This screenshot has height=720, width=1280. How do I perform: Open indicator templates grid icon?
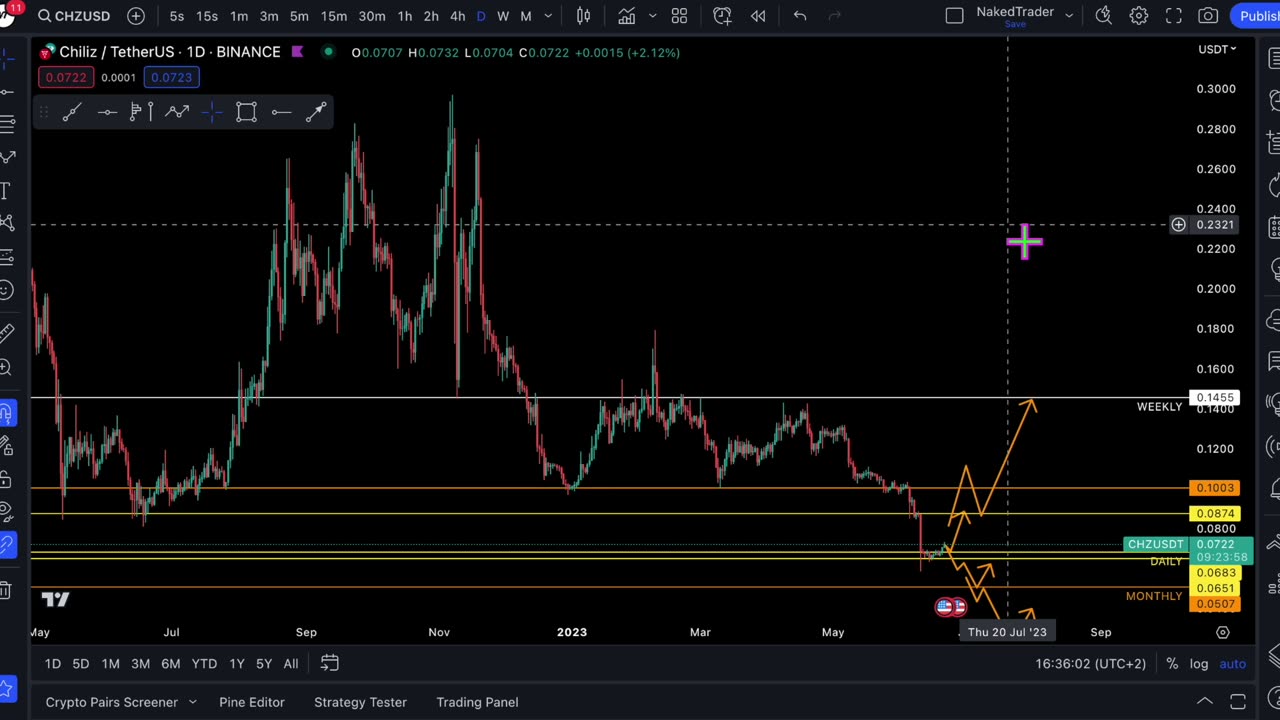pos(679,16)
